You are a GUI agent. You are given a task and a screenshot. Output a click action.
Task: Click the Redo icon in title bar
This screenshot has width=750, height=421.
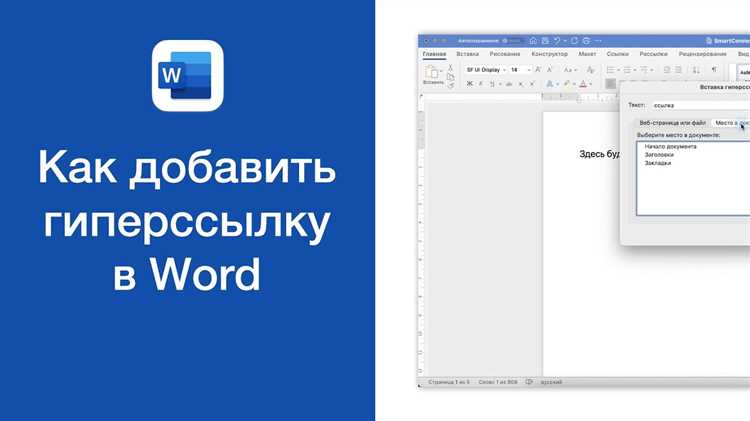[574, 41]
